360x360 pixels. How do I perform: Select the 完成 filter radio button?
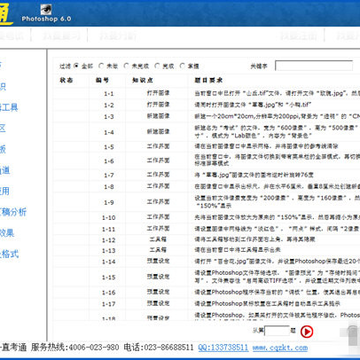(x=157, y=66)
